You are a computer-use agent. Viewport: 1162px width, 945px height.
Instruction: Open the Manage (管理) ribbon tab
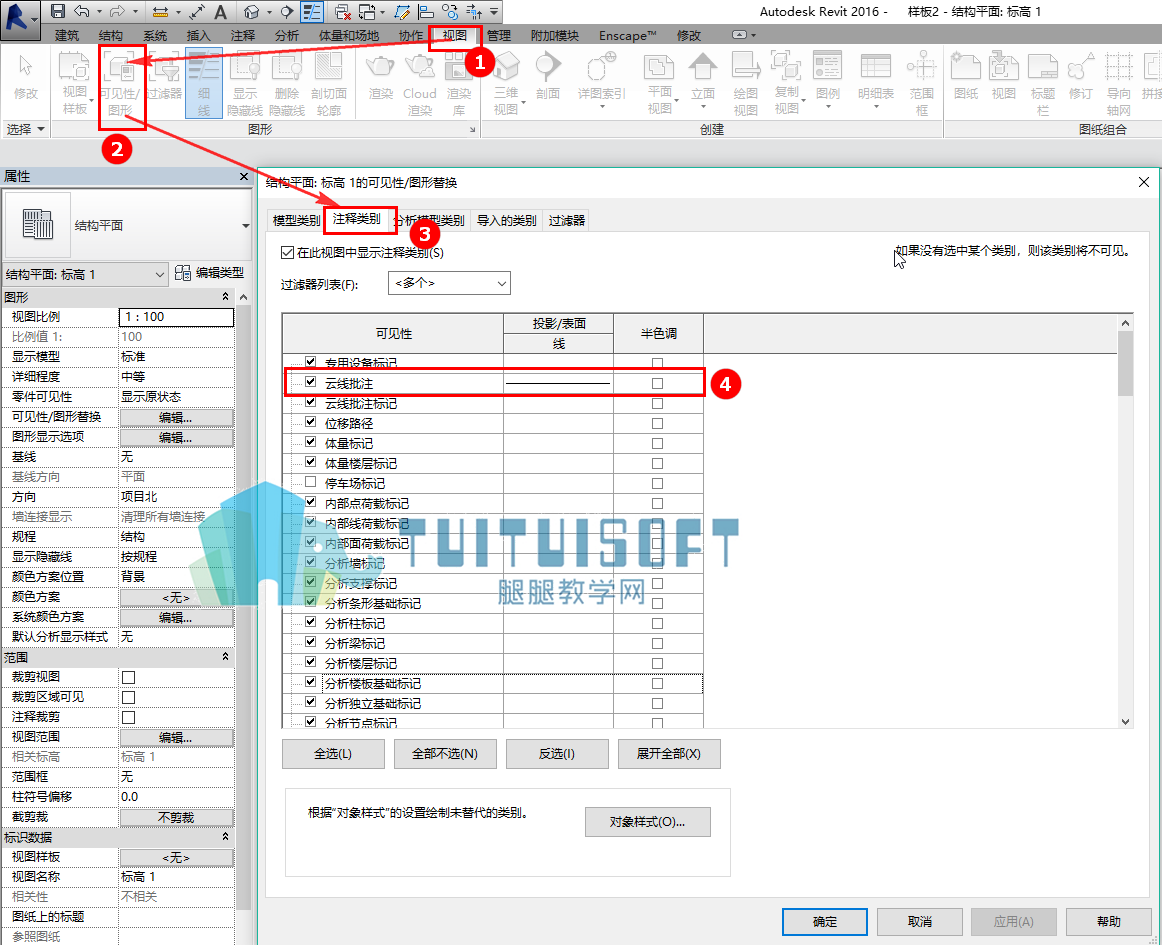click(x=499, y=36)
